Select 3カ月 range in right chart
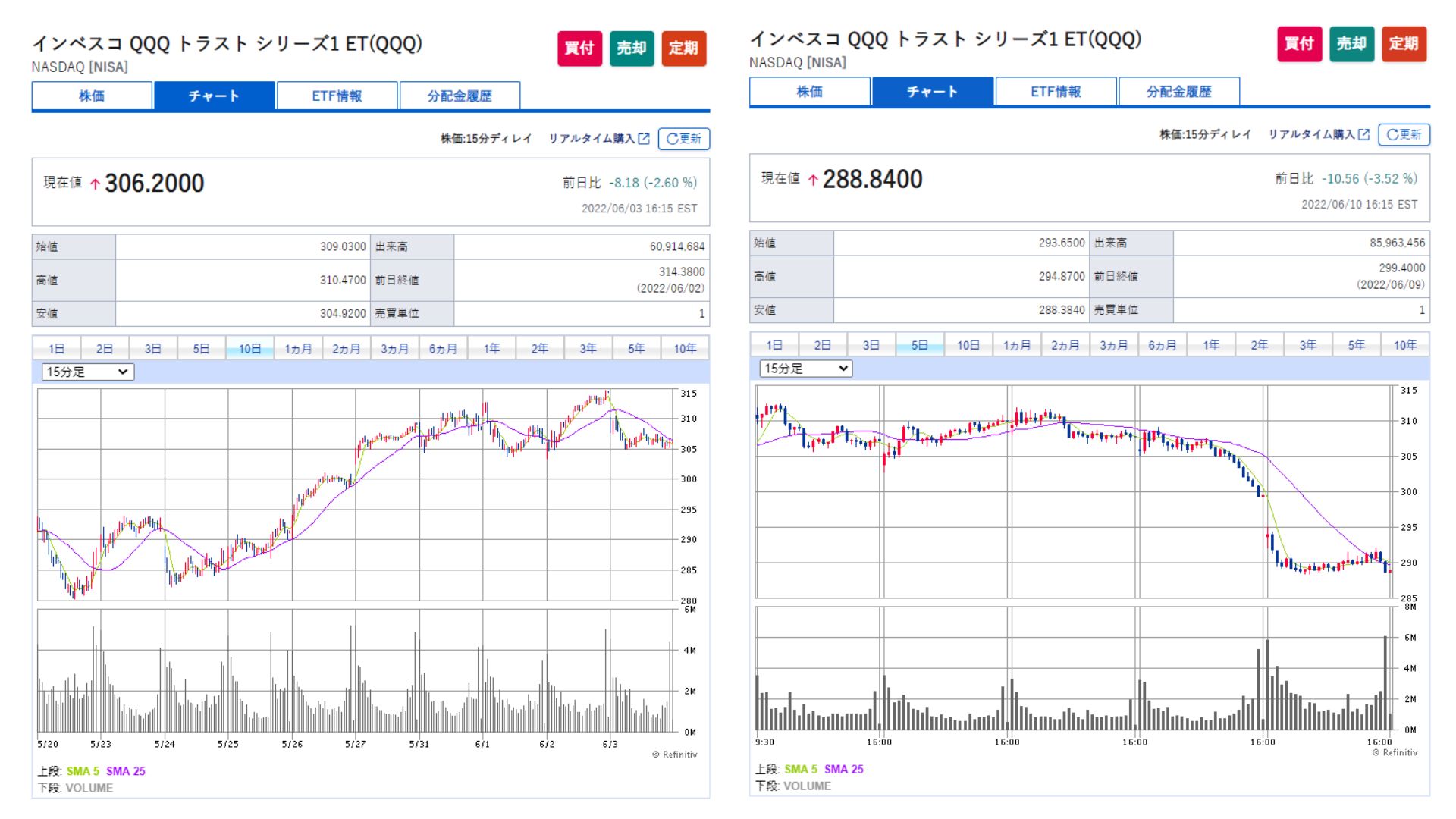1456x819 pixels. click(1114, 345)
